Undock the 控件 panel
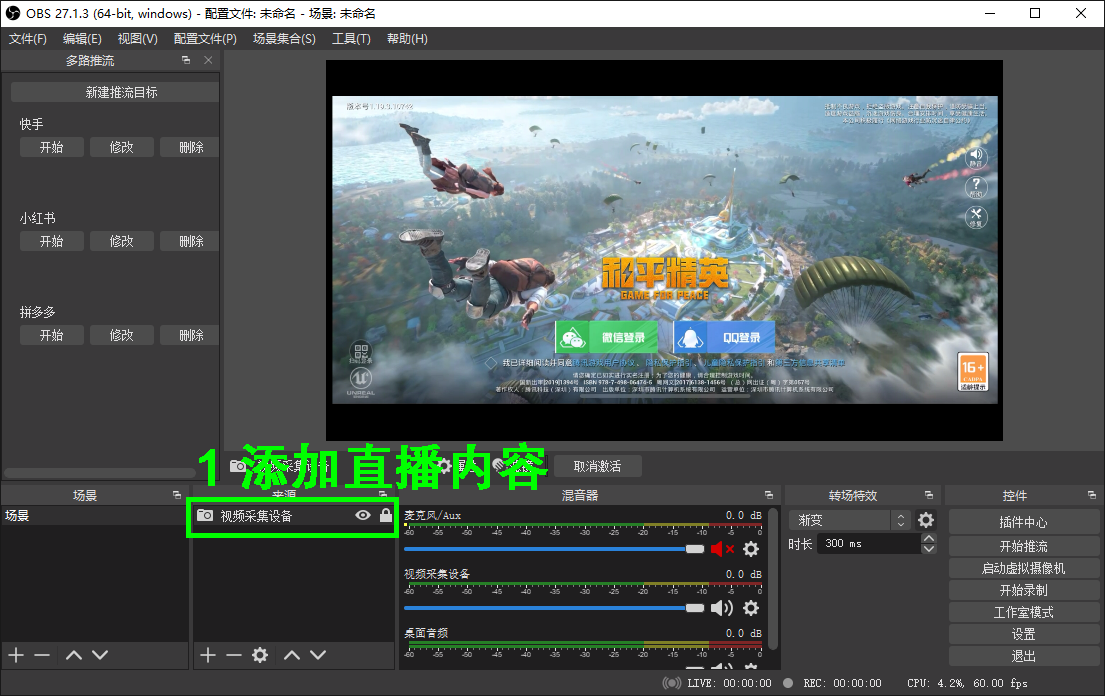1105x696 pixels. click(1092, 495)
